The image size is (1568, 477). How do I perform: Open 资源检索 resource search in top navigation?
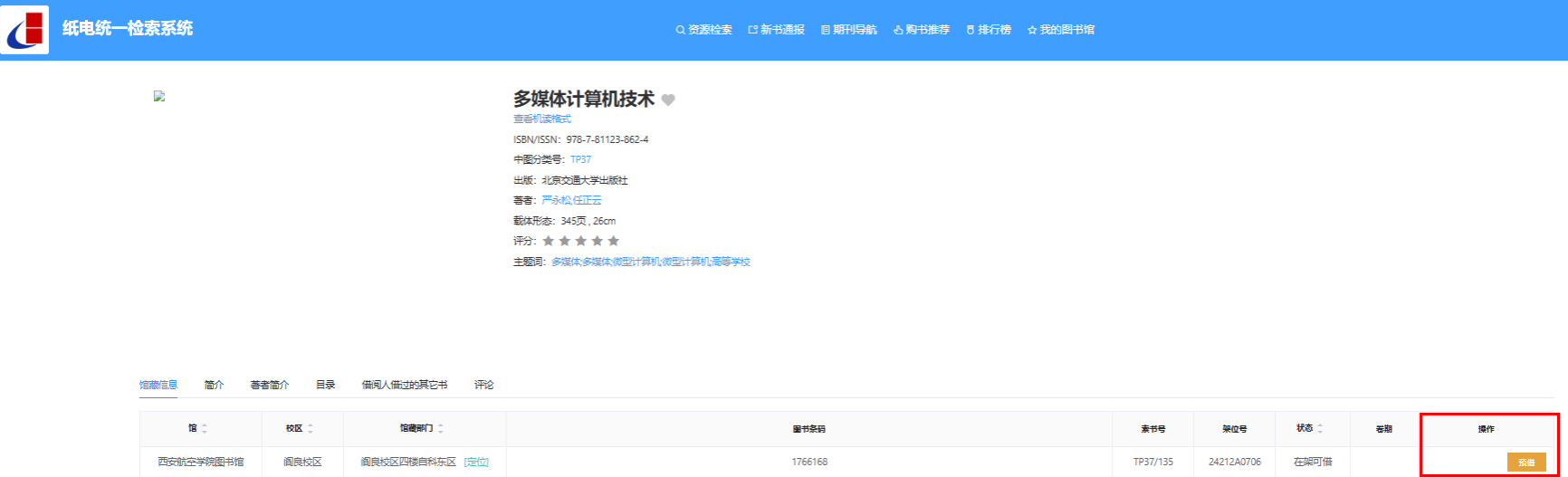click(x=703, y=30)
